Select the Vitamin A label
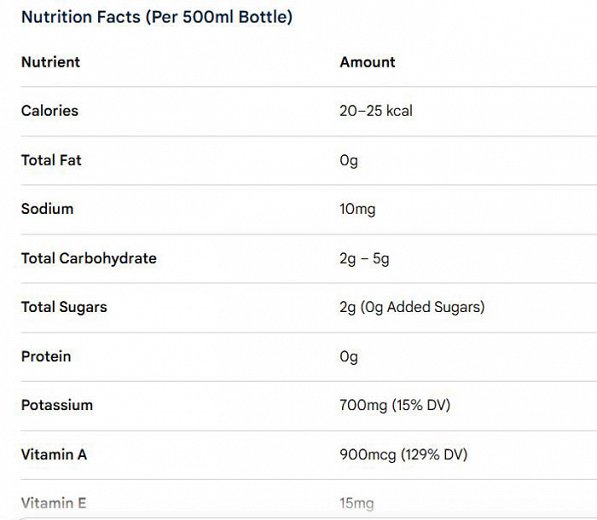The width and height of the screenshot is (597, 520). 54,455
